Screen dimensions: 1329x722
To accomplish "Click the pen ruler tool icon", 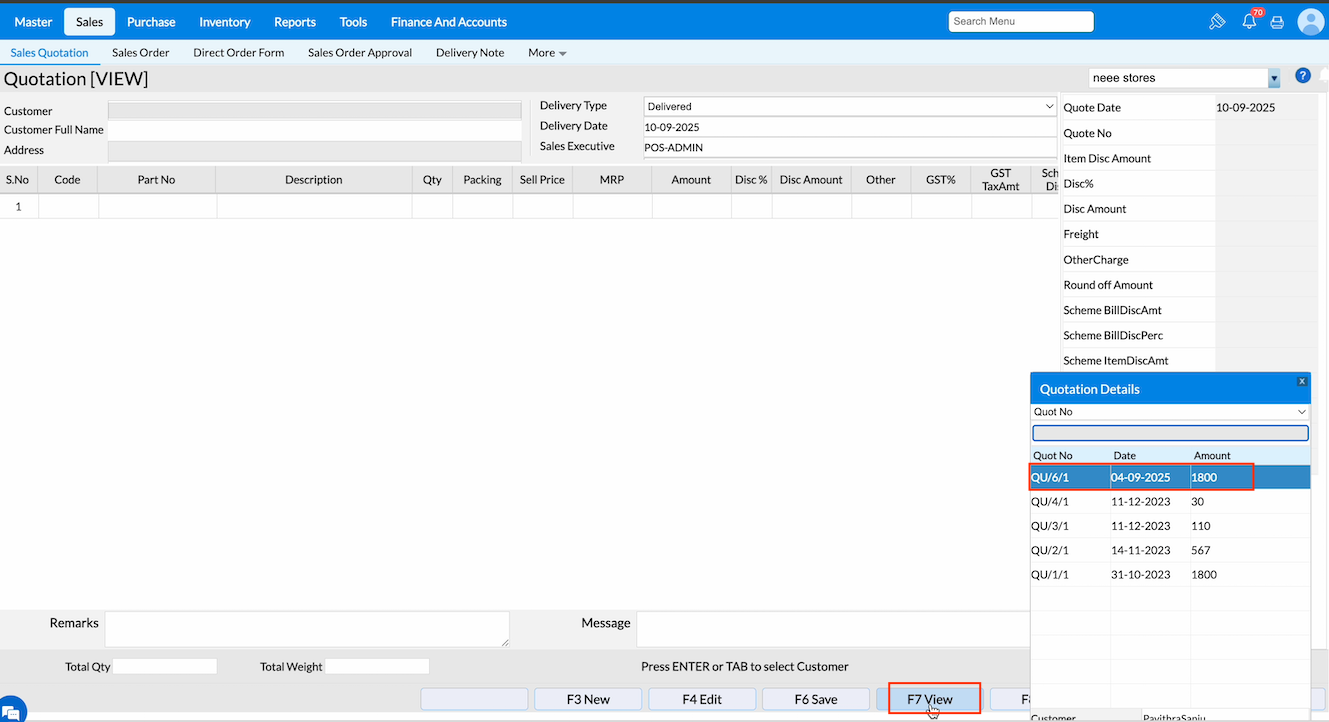I will click(1217, 21).
